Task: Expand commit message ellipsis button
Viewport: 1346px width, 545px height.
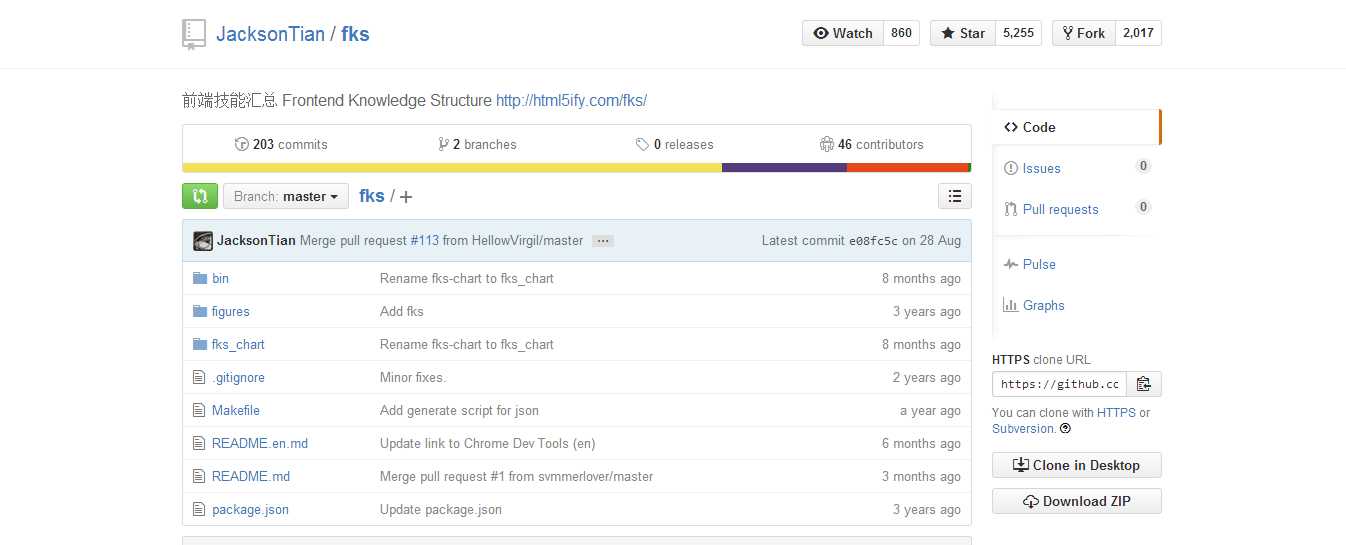Action: (x=602, y=241)
